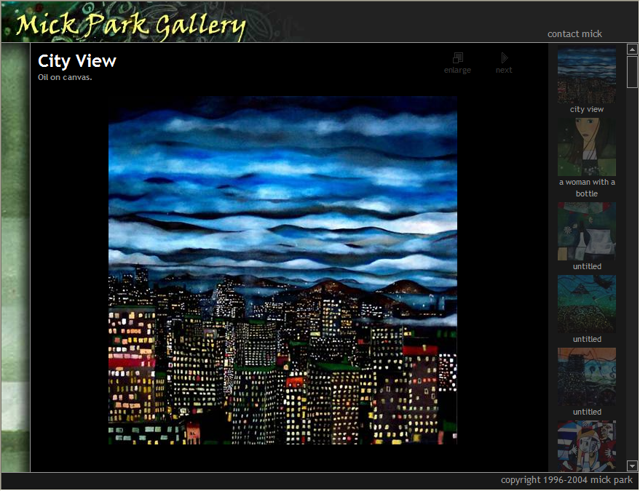Select the orange and blue untitled thumbnail
This screenshot has height=491, width=640.
pos(587,377)
